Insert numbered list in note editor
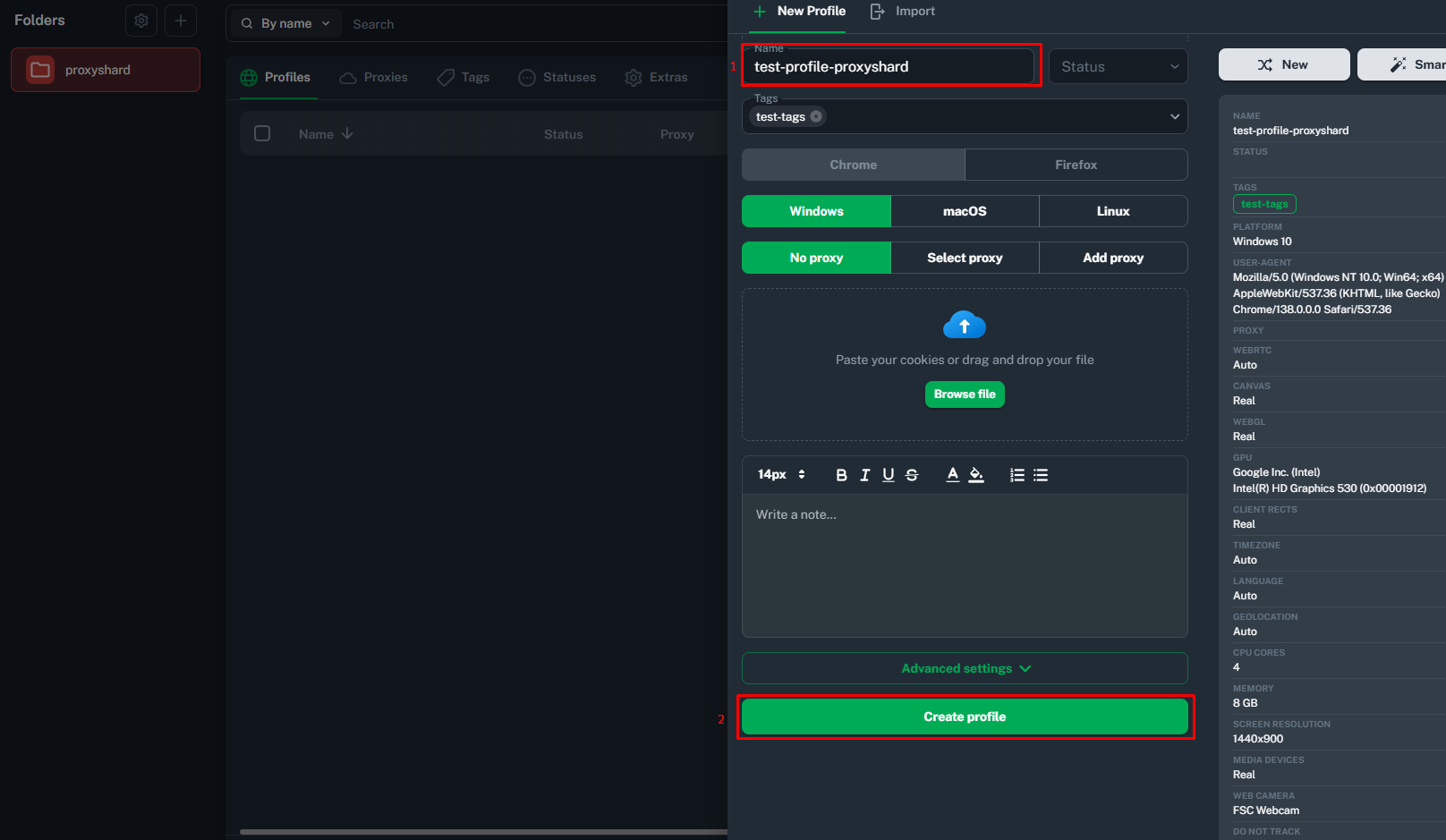Image resolution: width=1446 pixels, height=840 pixels. (1017, 475)
